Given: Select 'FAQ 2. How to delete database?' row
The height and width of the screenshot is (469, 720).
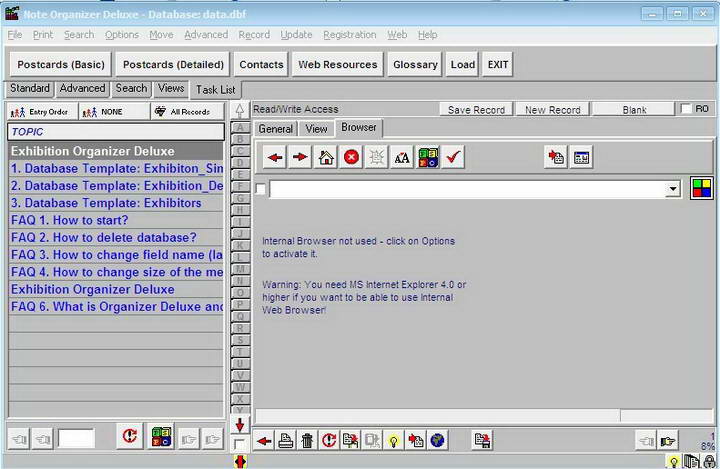Looking at the screenshot, I should click(116, 237).
